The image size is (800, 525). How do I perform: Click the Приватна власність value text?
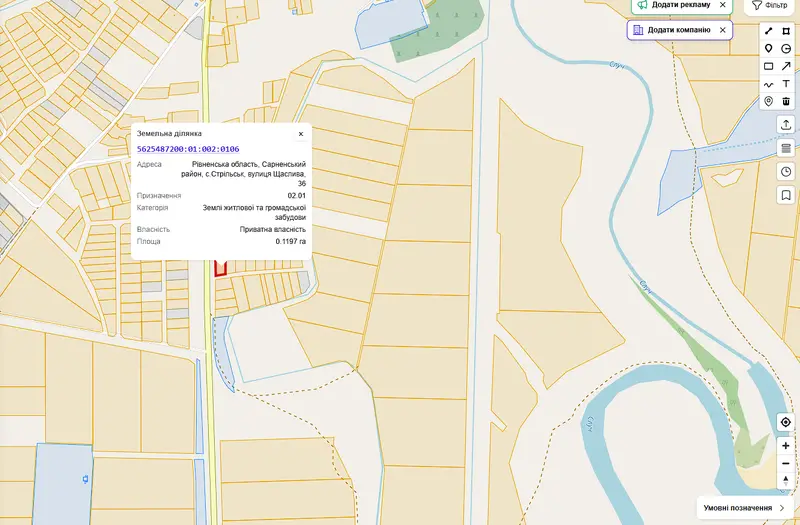[x=272, y=230]
